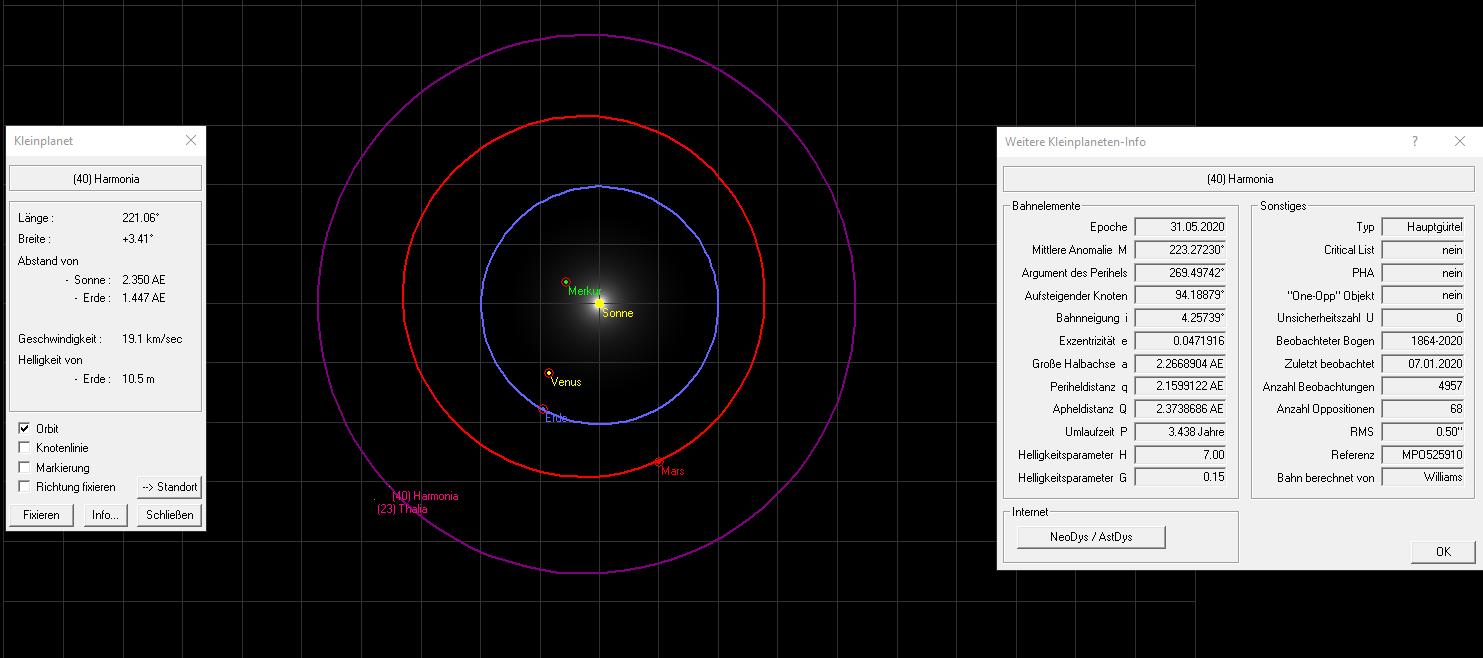This screenshot has width=1483, height=658.
Task: Click the --> Standort button
Action: (169, 487)
